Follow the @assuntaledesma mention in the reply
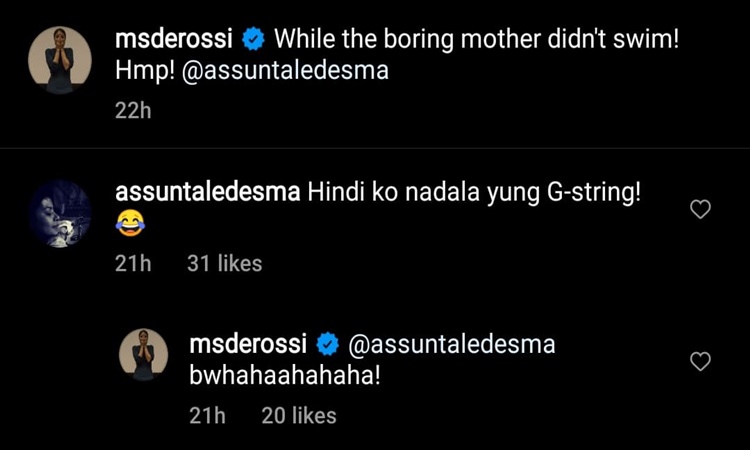Viewport: 750px width, 450px height. point(451,345)
